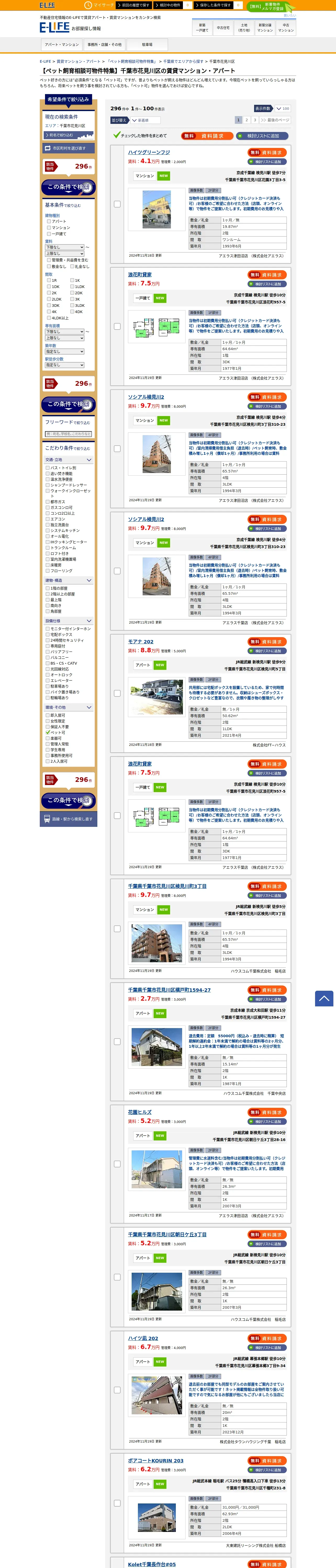Open the 事務所・店舗・その他 tab

[x=104, y=44]
